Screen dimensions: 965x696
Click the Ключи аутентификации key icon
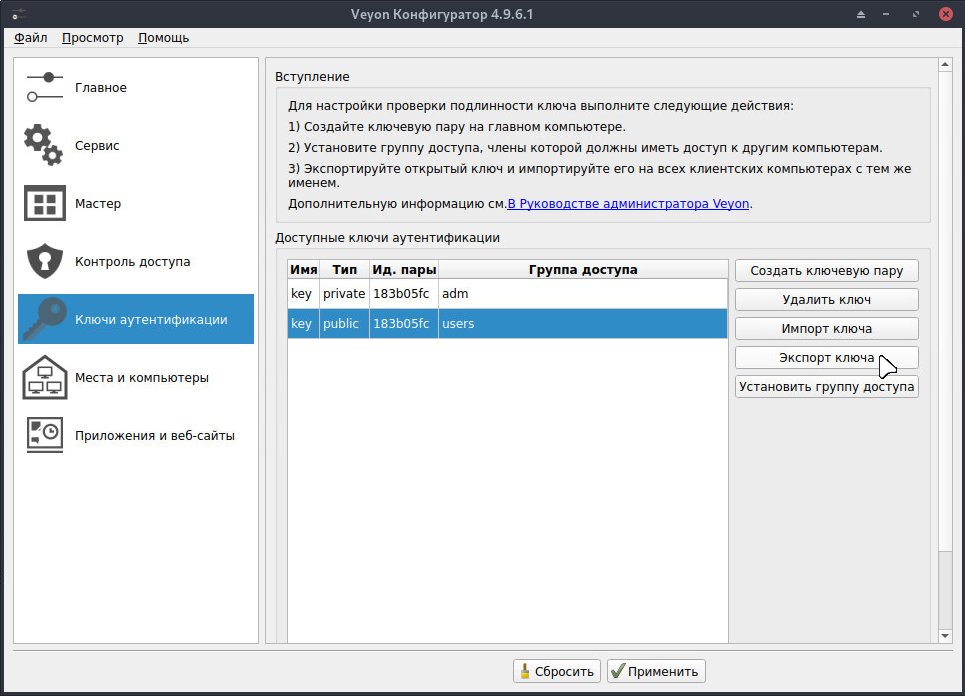click(x=45, y=319)
